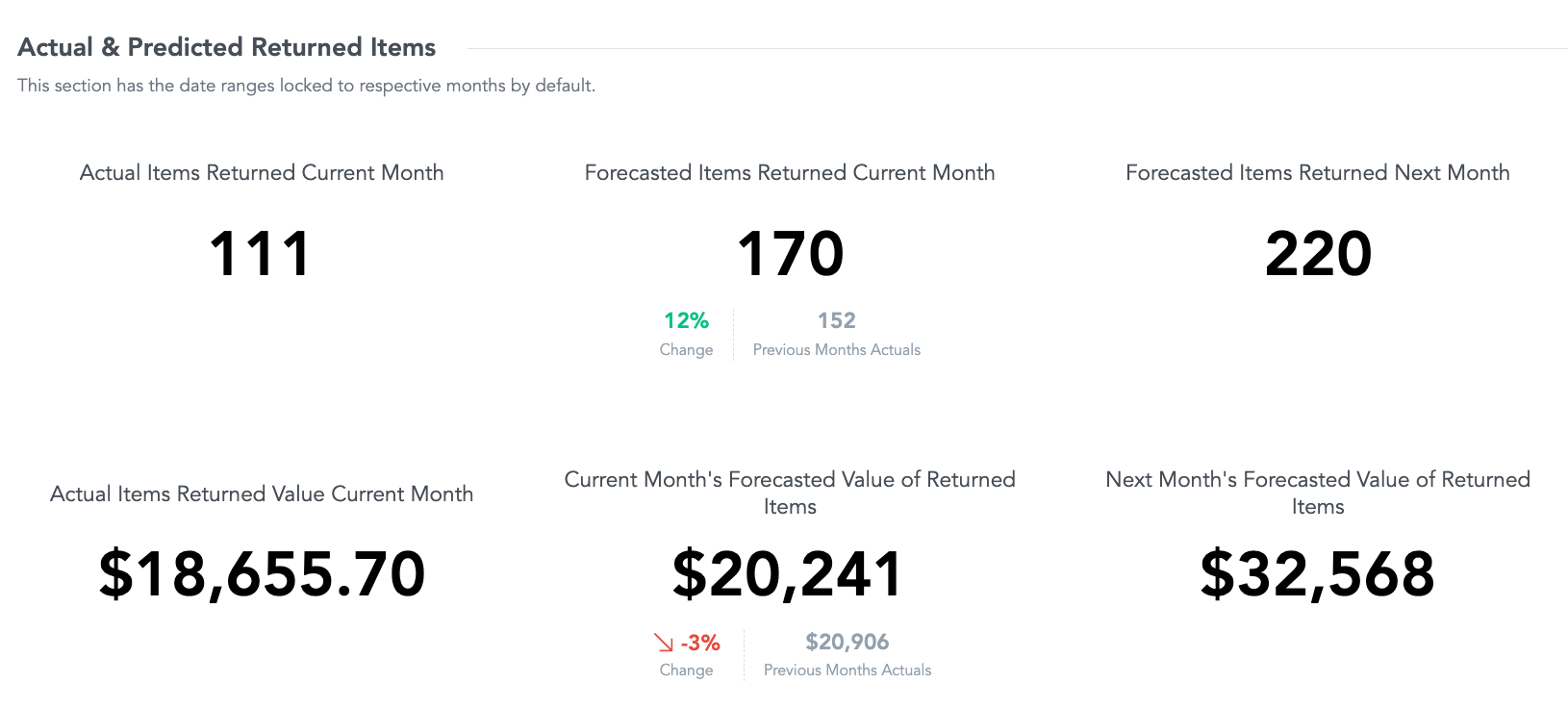Open Next Month's Forecasted Value of Returned Items title
1568x708 pixels.
click(x=1317, y=493)
